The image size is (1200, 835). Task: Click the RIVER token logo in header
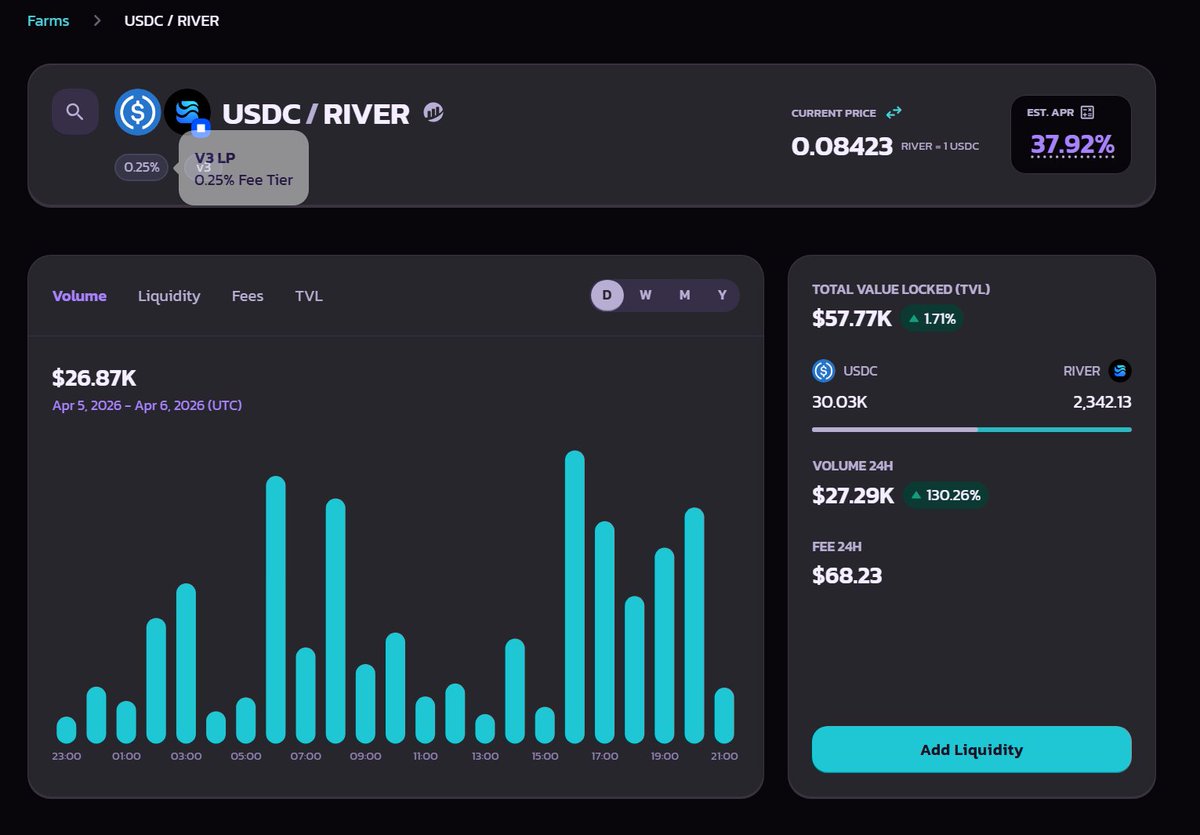click(x=187, y=112)
